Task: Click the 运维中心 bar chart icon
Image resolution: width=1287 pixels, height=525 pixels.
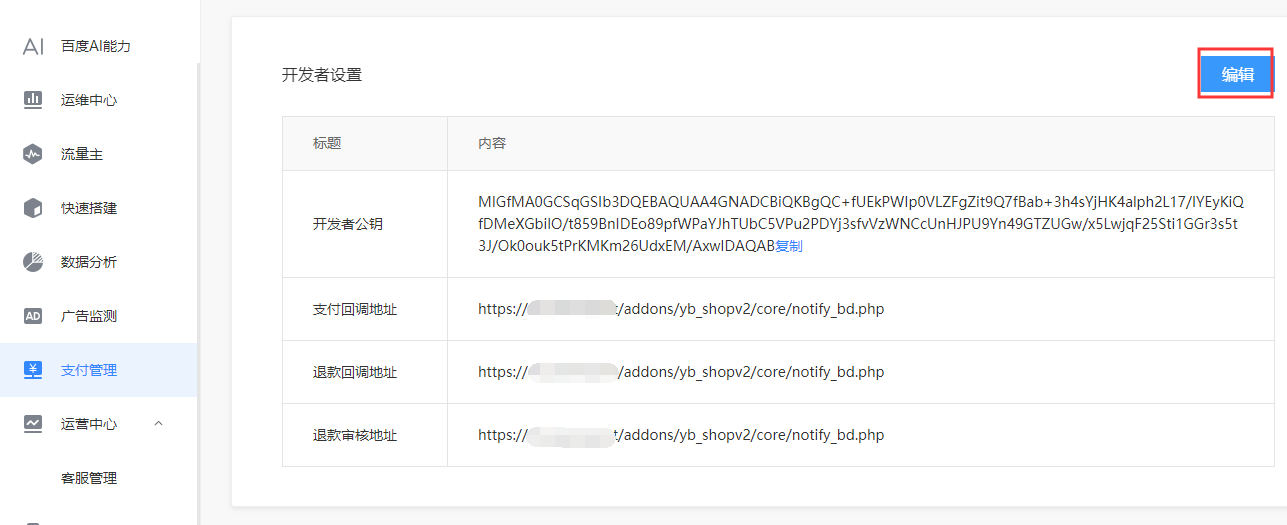Action: (33, 100)
